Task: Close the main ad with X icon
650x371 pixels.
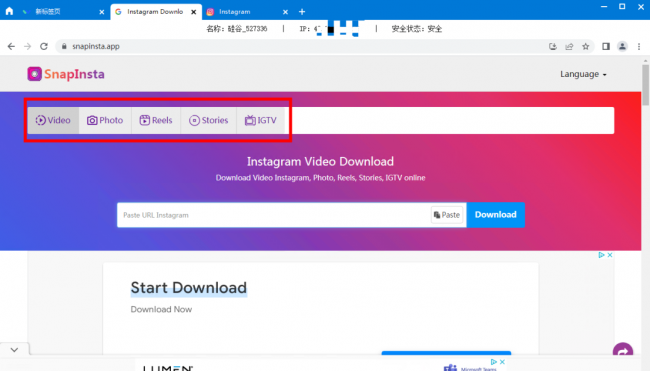Action: (610, 255)
